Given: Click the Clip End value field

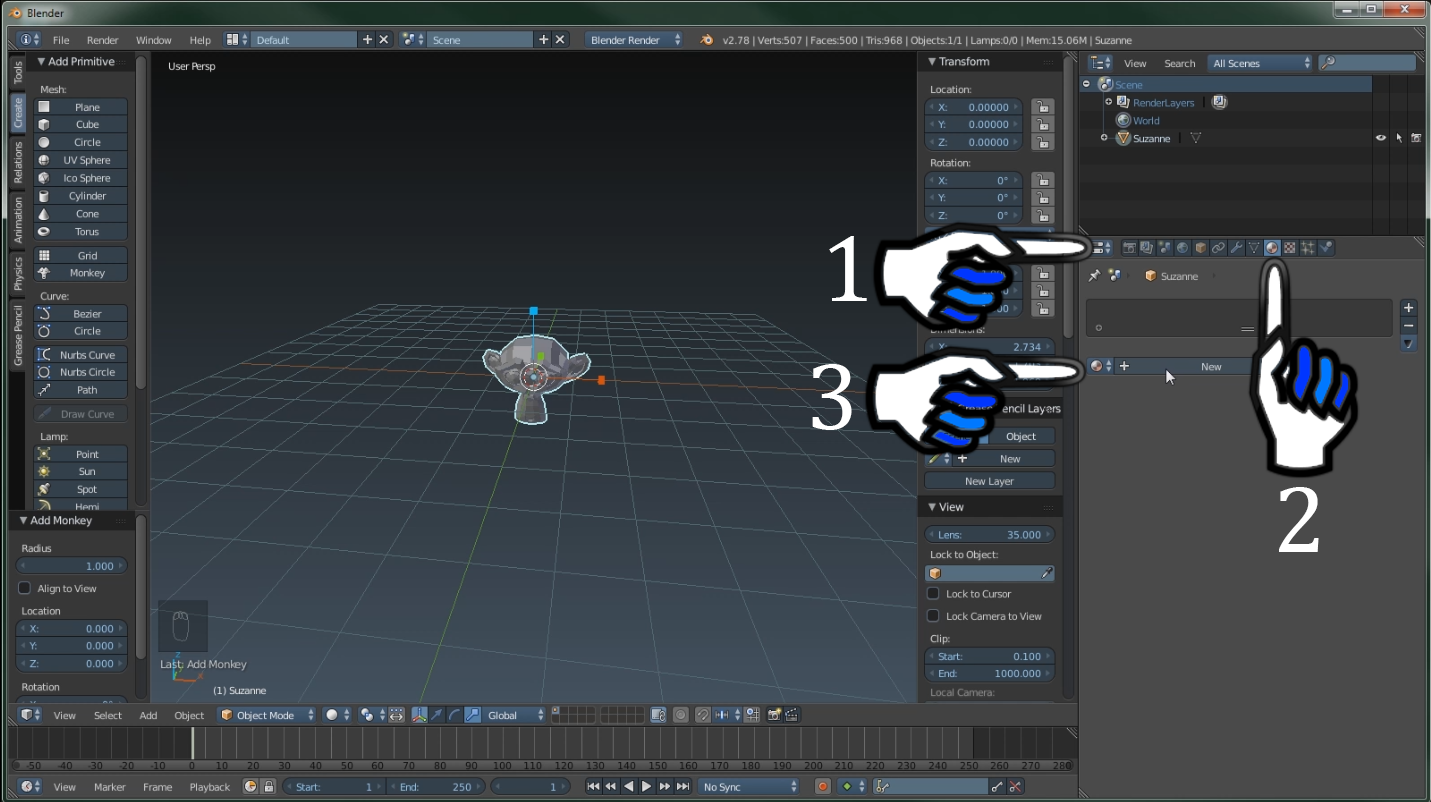Looking at the screenshot, I should point(989,674).
